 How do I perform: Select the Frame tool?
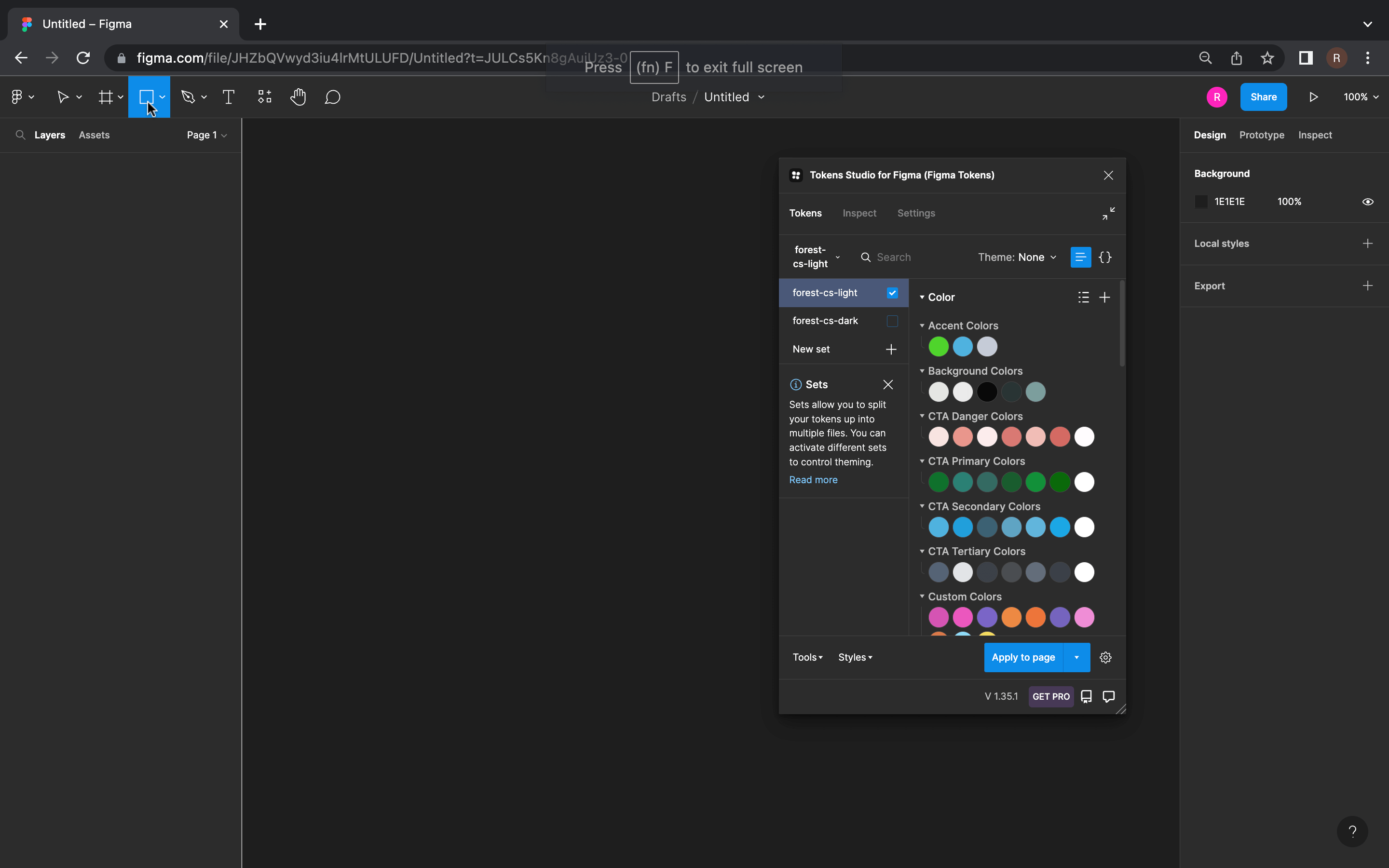coord(105,97)
